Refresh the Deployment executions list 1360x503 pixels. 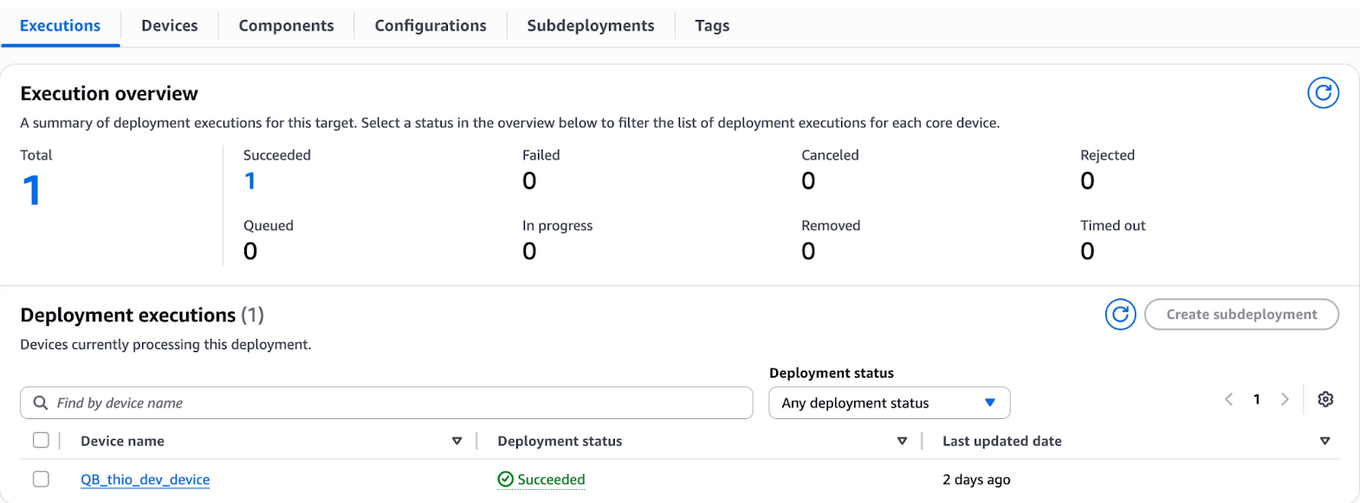click(x=1120, y=314)
